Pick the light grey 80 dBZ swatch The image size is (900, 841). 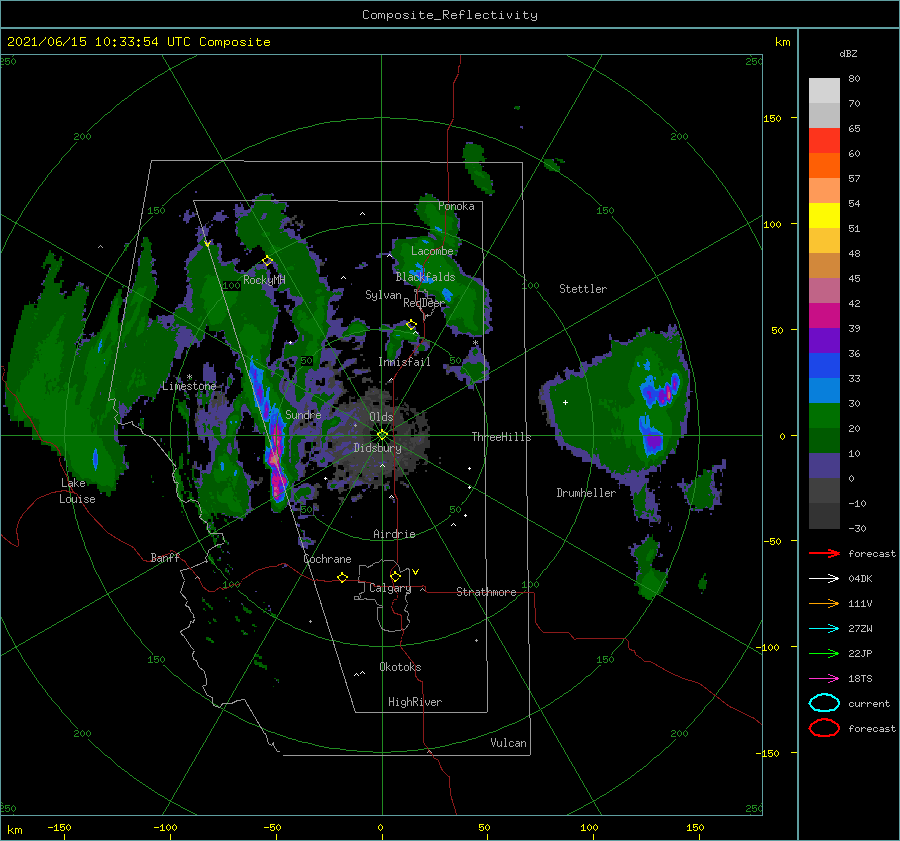824,90
